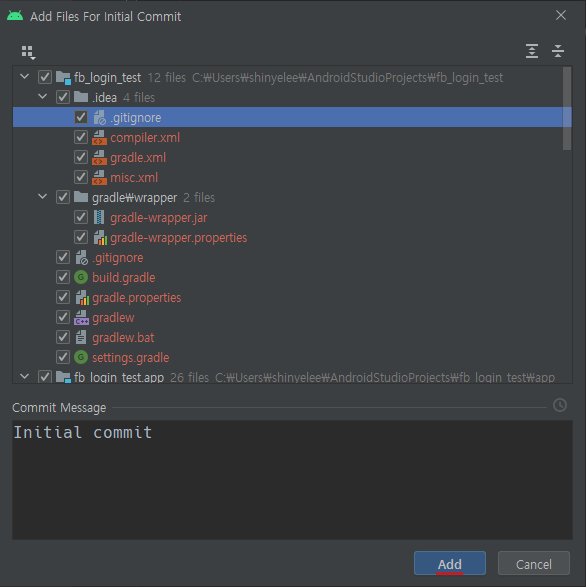The width and height of the screenshot is (586, 587).
Task: Collapse the fb_login_test.app node
Action: coord(25,376)
